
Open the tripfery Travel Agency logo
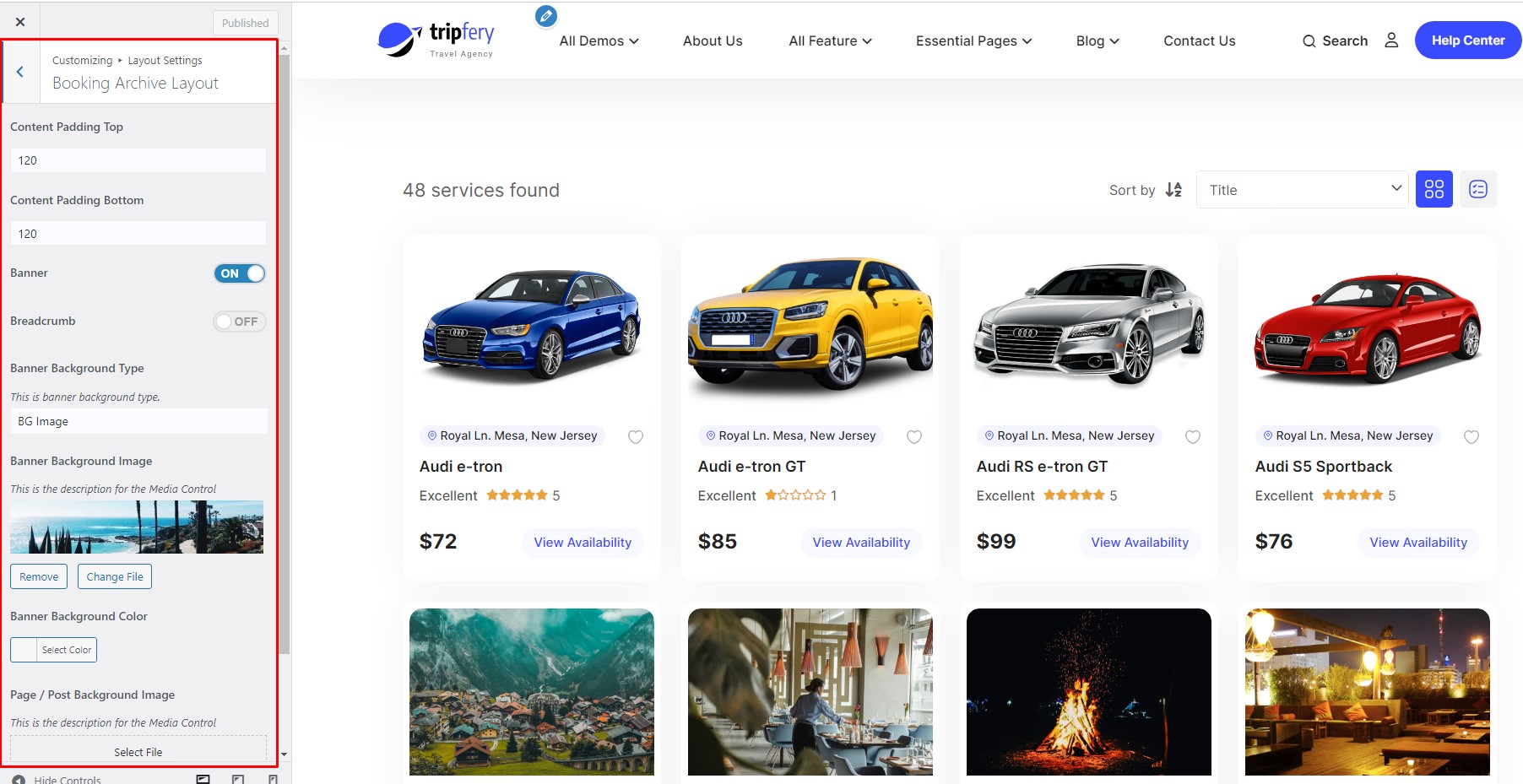point(436,40)
